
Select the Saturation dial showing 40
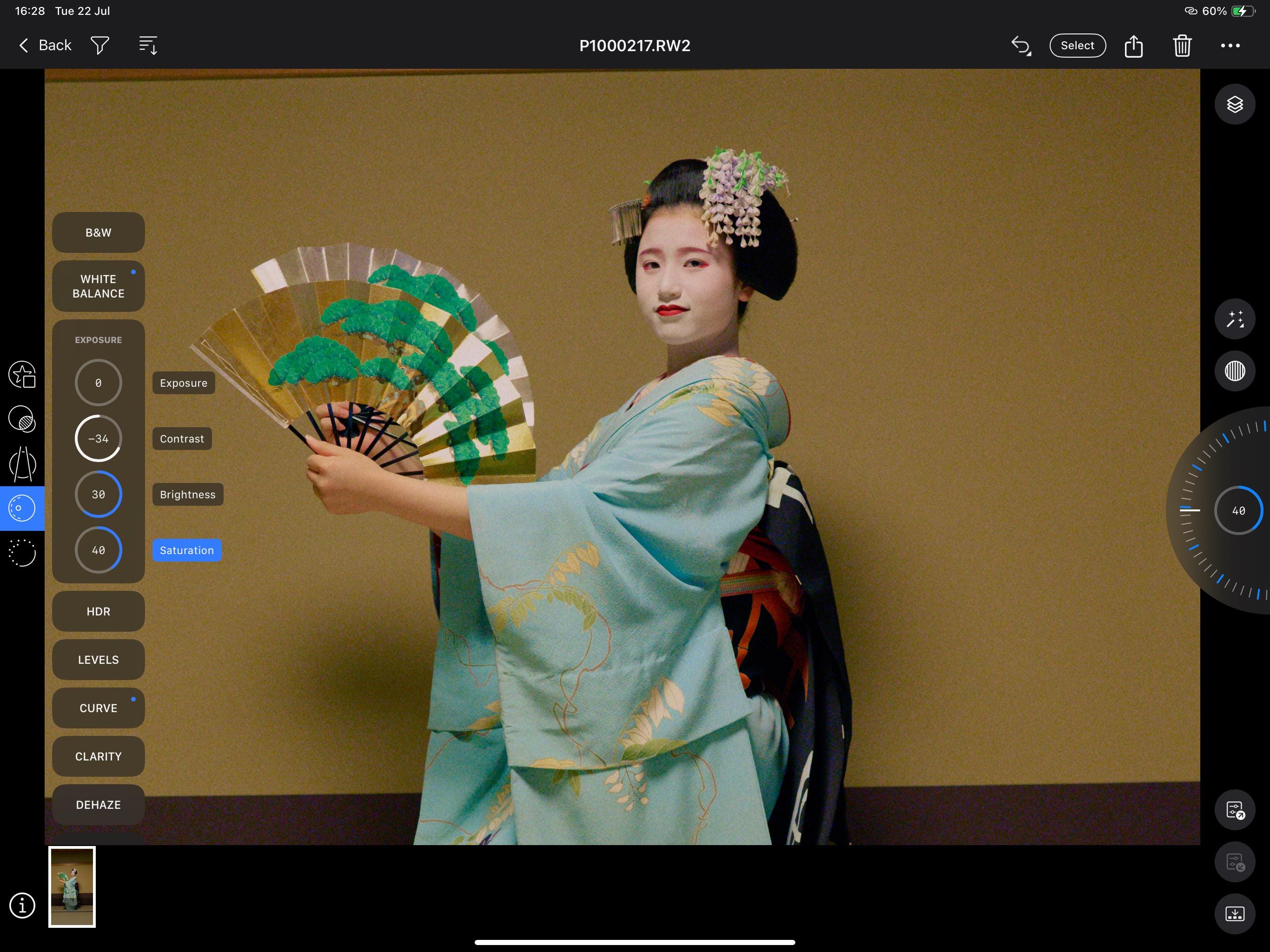98,549
